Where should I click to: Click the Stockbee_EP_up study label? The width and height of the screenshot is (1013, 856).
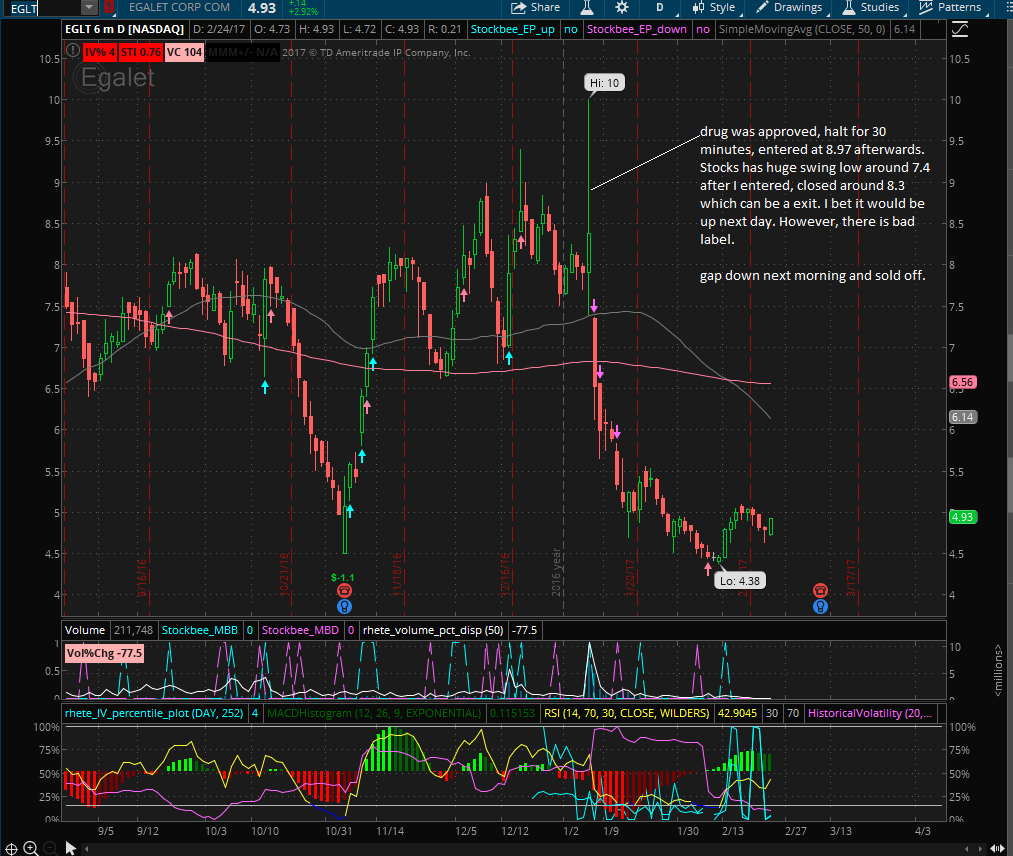click(x=512, y=29)
